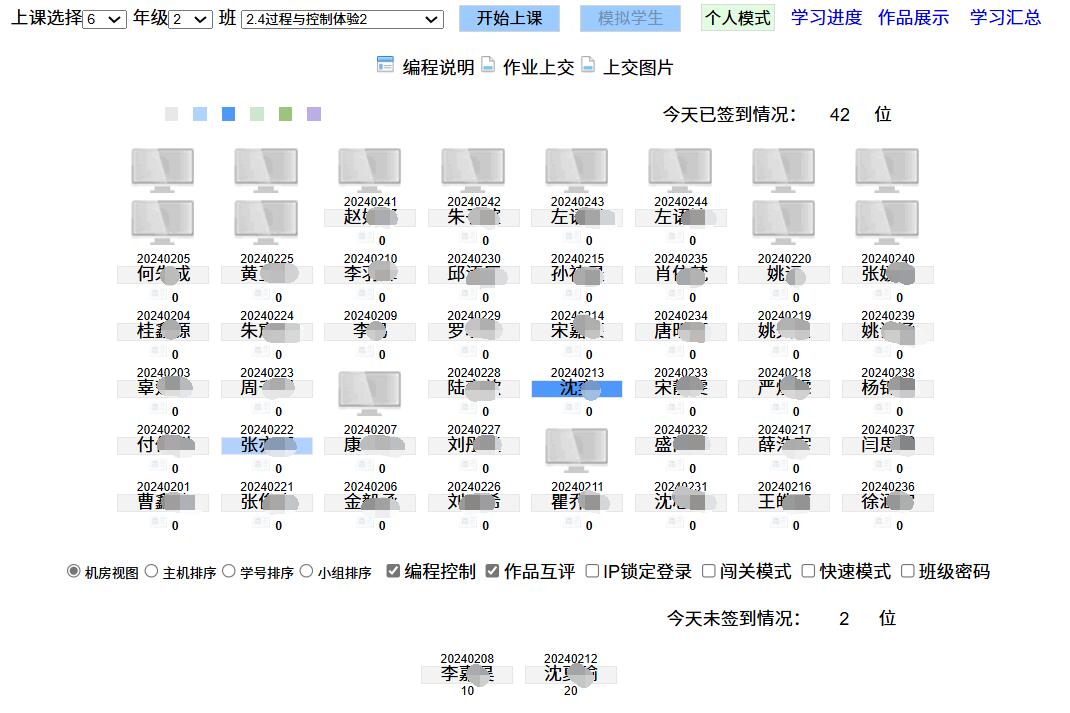Choose 小组排序 sorting radio
The width and height of the screenshot is (1070, 713).
(x=306, y=571)
